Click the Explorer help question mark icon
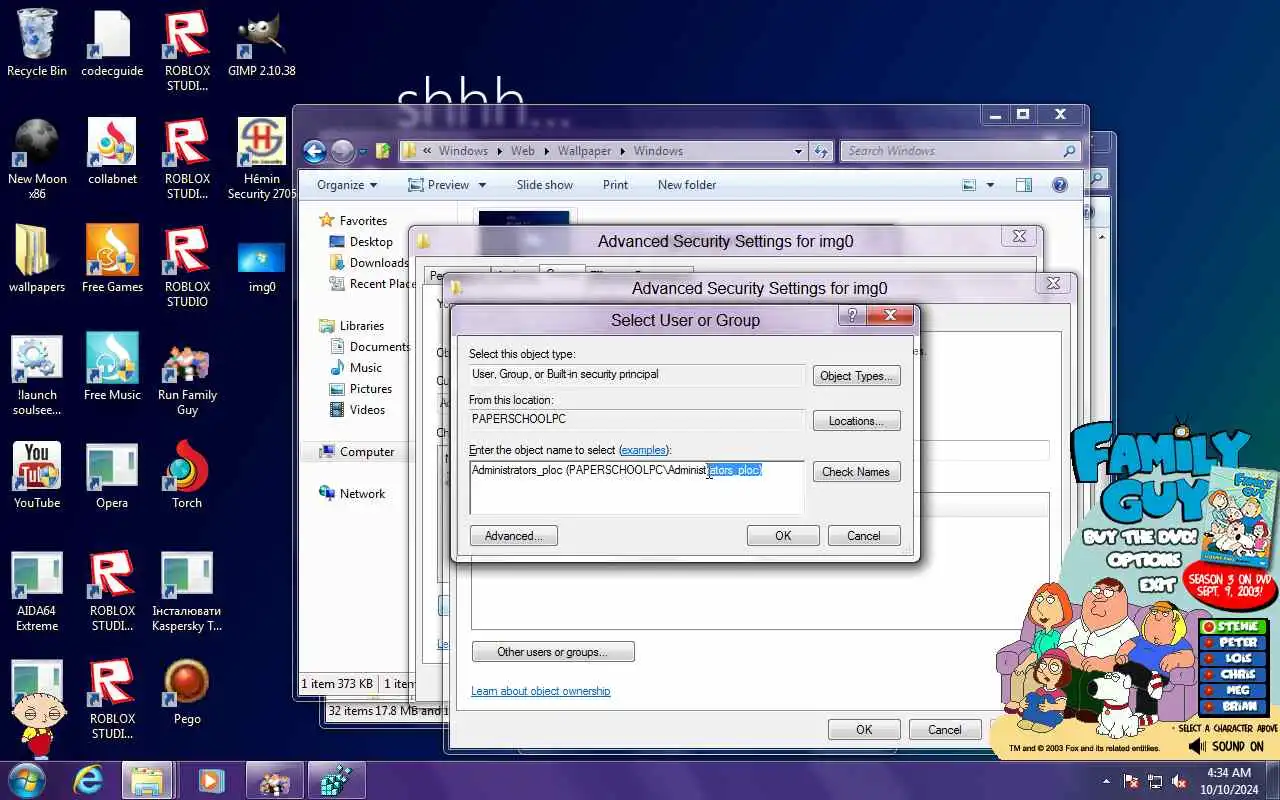The width and height of the screenshot is (1280, 800). (1060, 185)
